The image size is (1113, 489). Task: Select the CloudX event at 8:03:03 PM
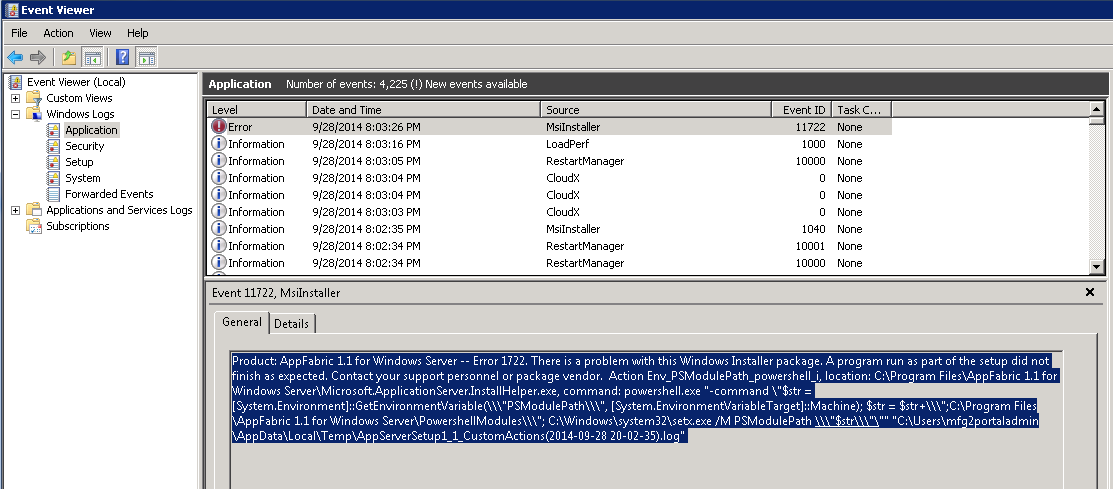coord(550,212)
